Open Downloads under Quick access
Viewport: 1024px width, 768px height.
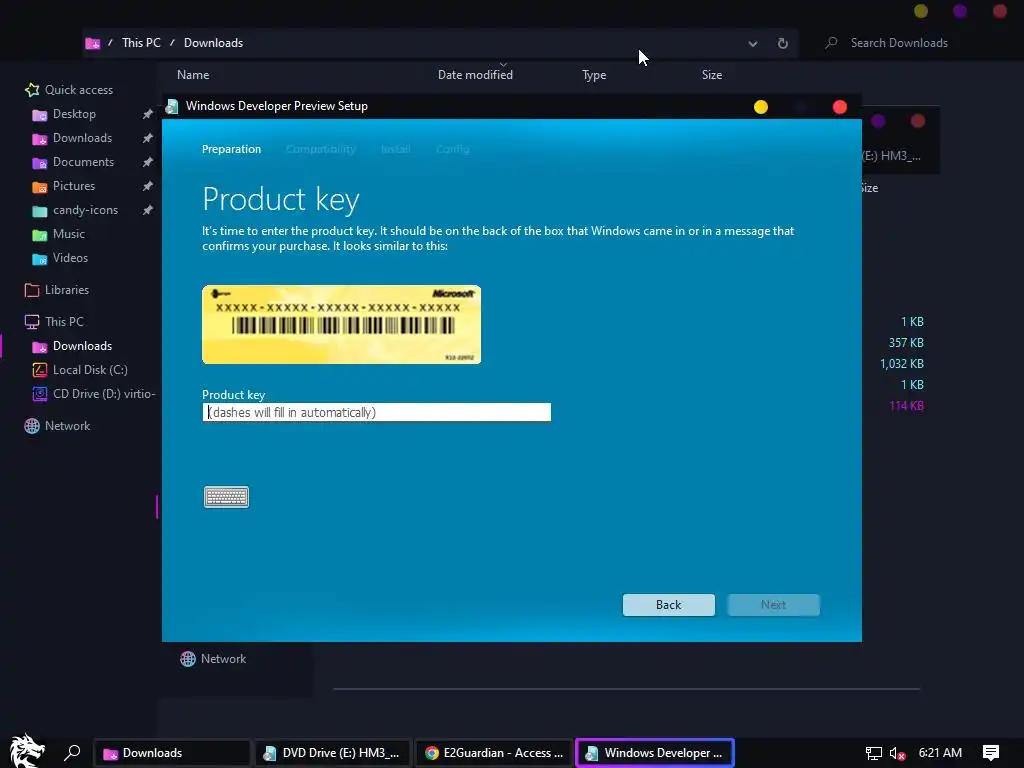(82, 138)
